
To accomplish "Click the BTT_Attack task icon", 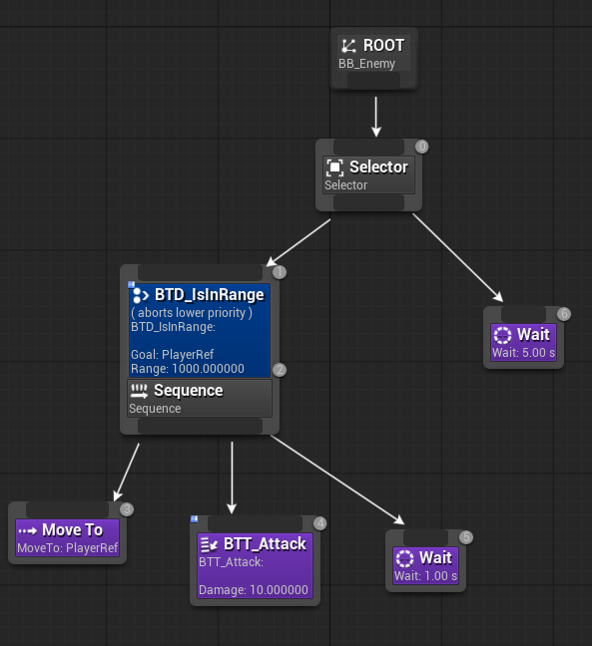I will click(x=209, y=545).
